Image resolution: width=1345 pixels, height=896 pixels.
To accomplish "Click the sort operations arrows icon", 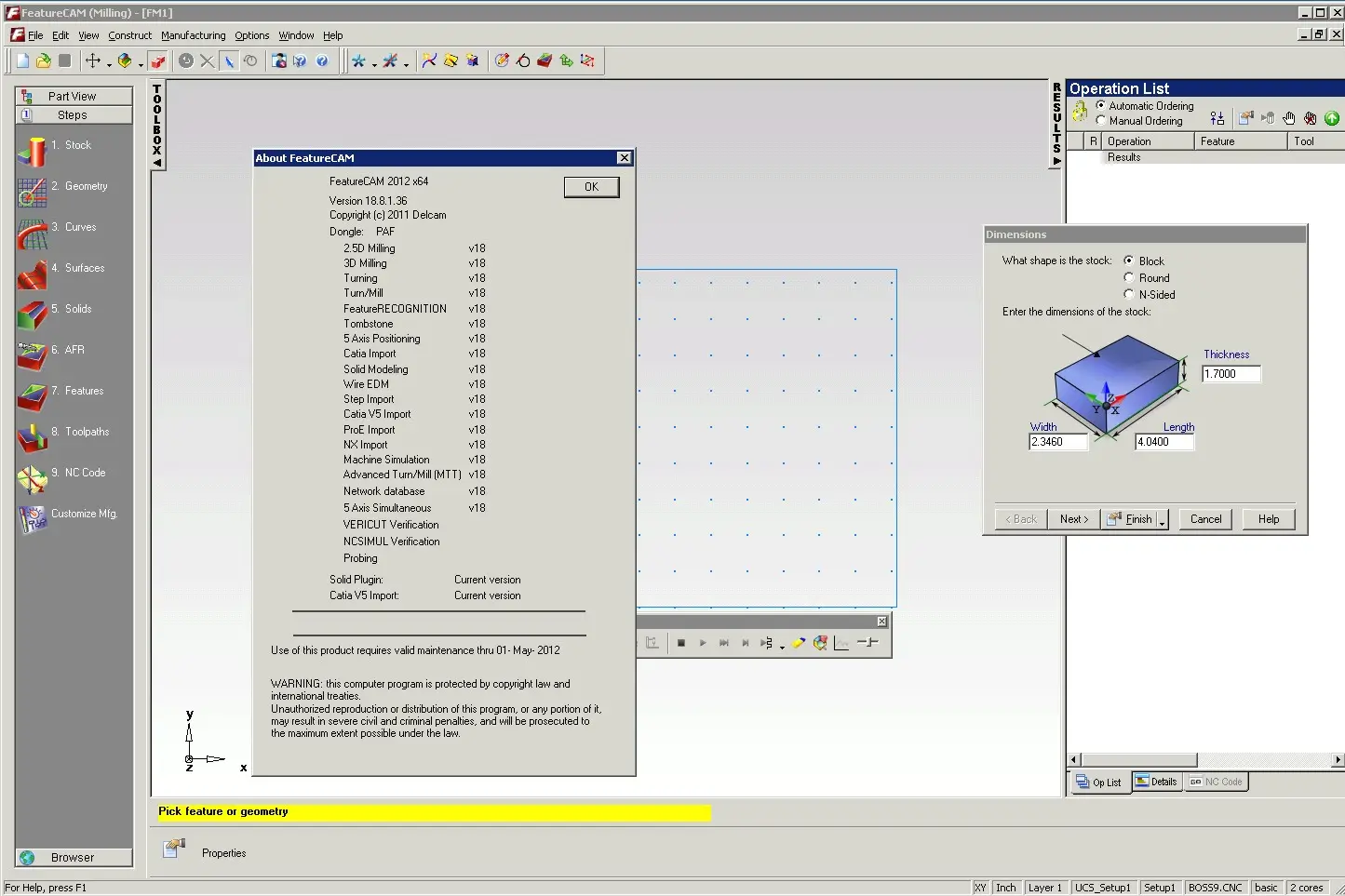I will click(x=1217, y=118).
